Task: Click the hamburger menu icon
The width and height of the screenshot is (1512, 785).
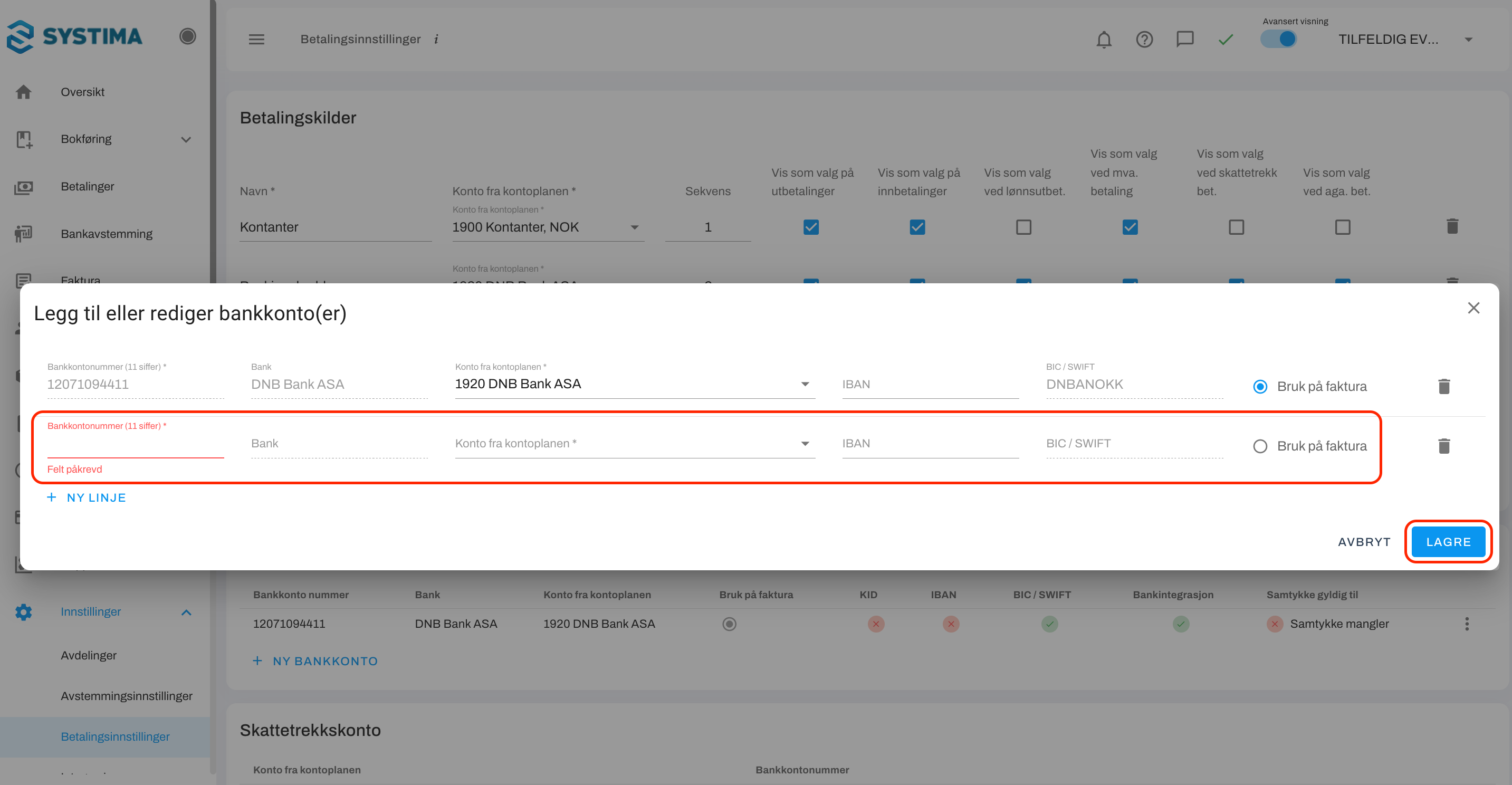Action: click(x=256, y=40)
